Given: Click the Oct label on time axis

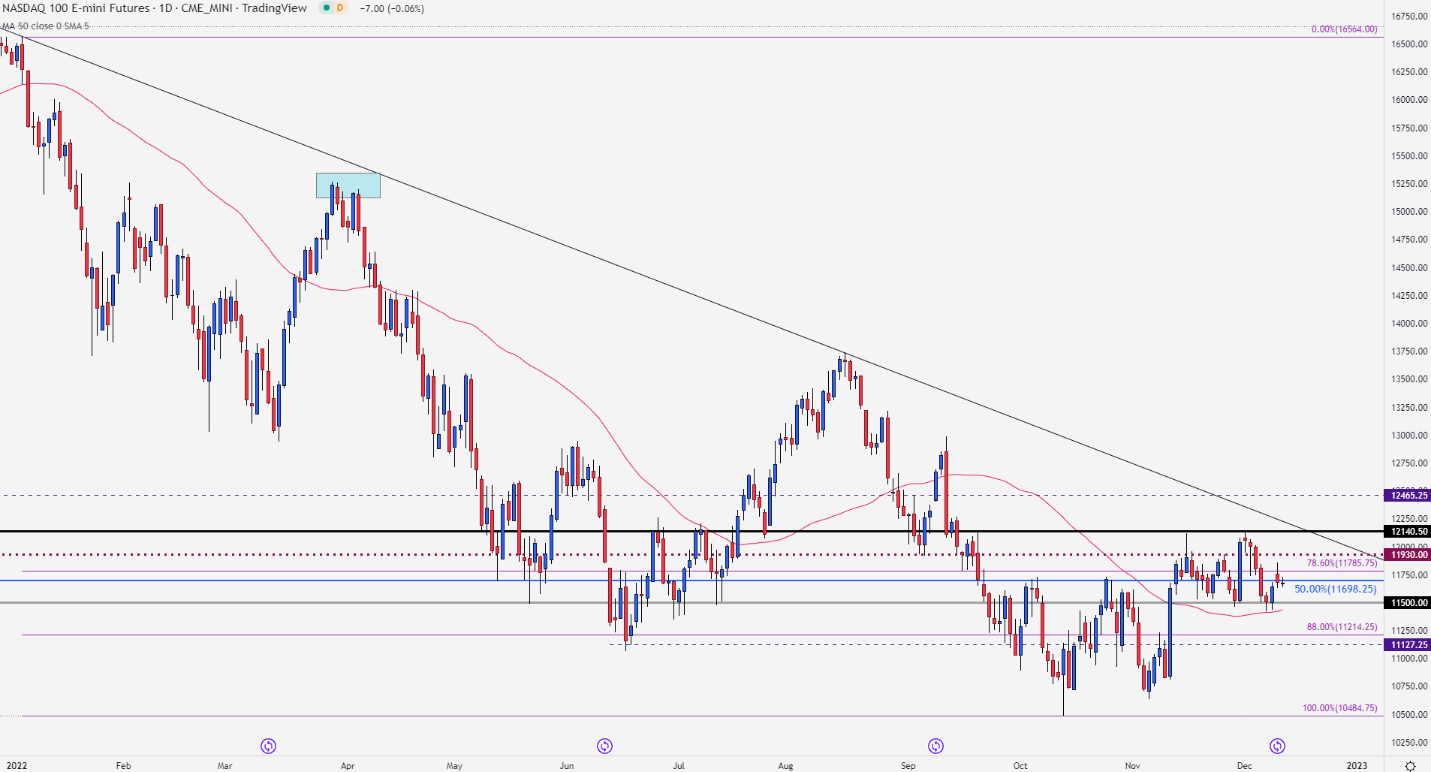Looking at the screenshot, I should (x=1019, y=765).
